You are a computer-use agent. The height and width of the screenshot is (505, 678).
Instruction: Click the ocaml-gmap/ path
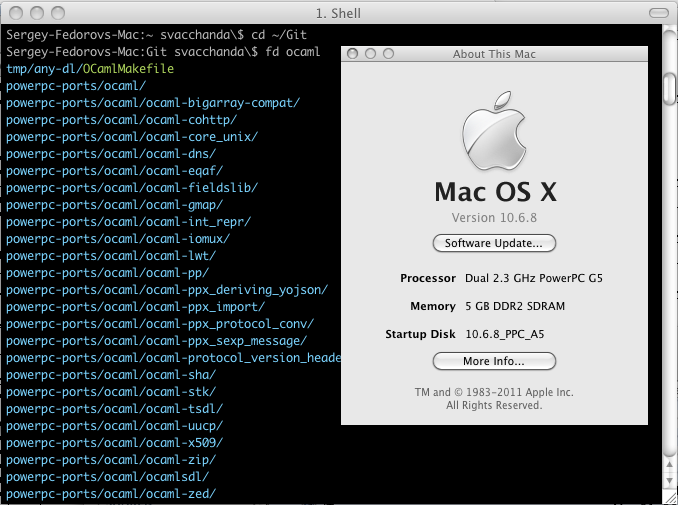(x=115, y=205)
